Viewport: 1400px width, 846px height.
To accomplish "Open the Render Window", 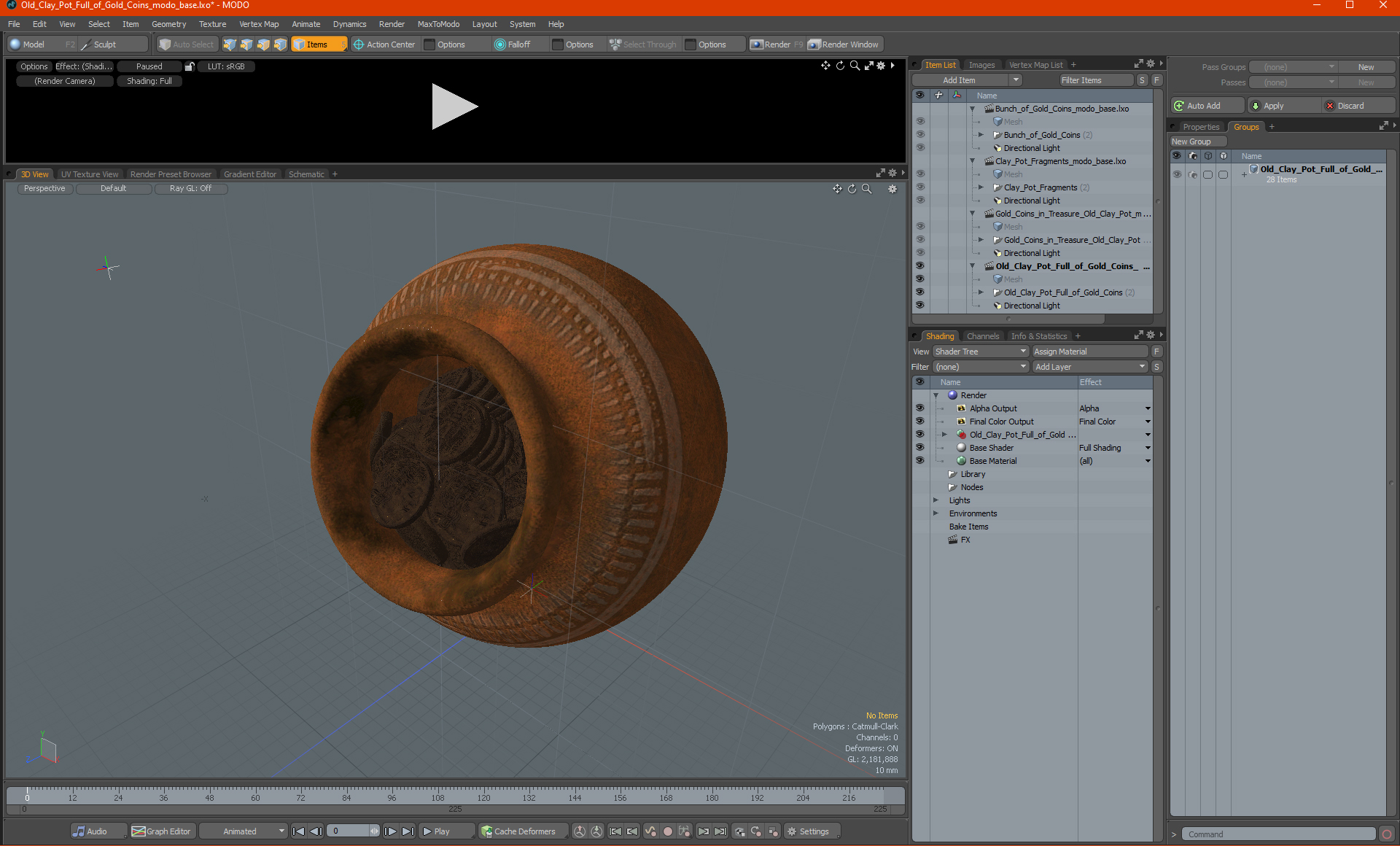I will tap(844, 44).
